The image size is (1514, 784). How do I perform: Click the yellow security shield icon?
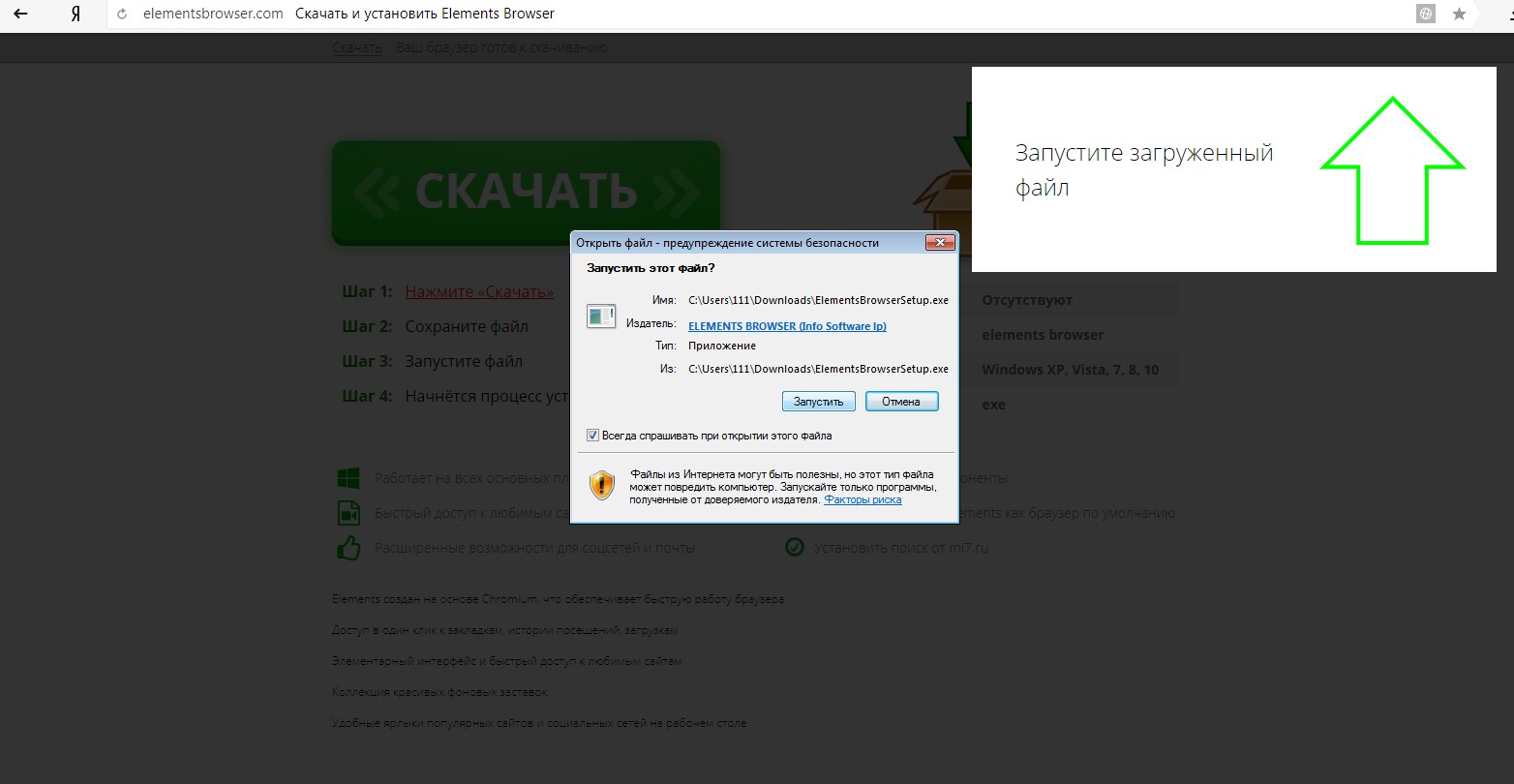[x=602, y=485]
